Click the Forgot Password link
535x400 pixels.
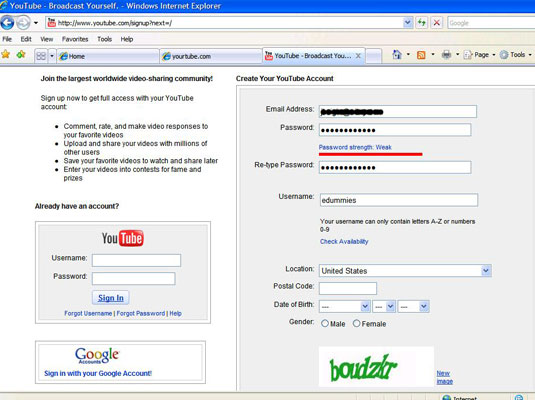coord(141,313)
